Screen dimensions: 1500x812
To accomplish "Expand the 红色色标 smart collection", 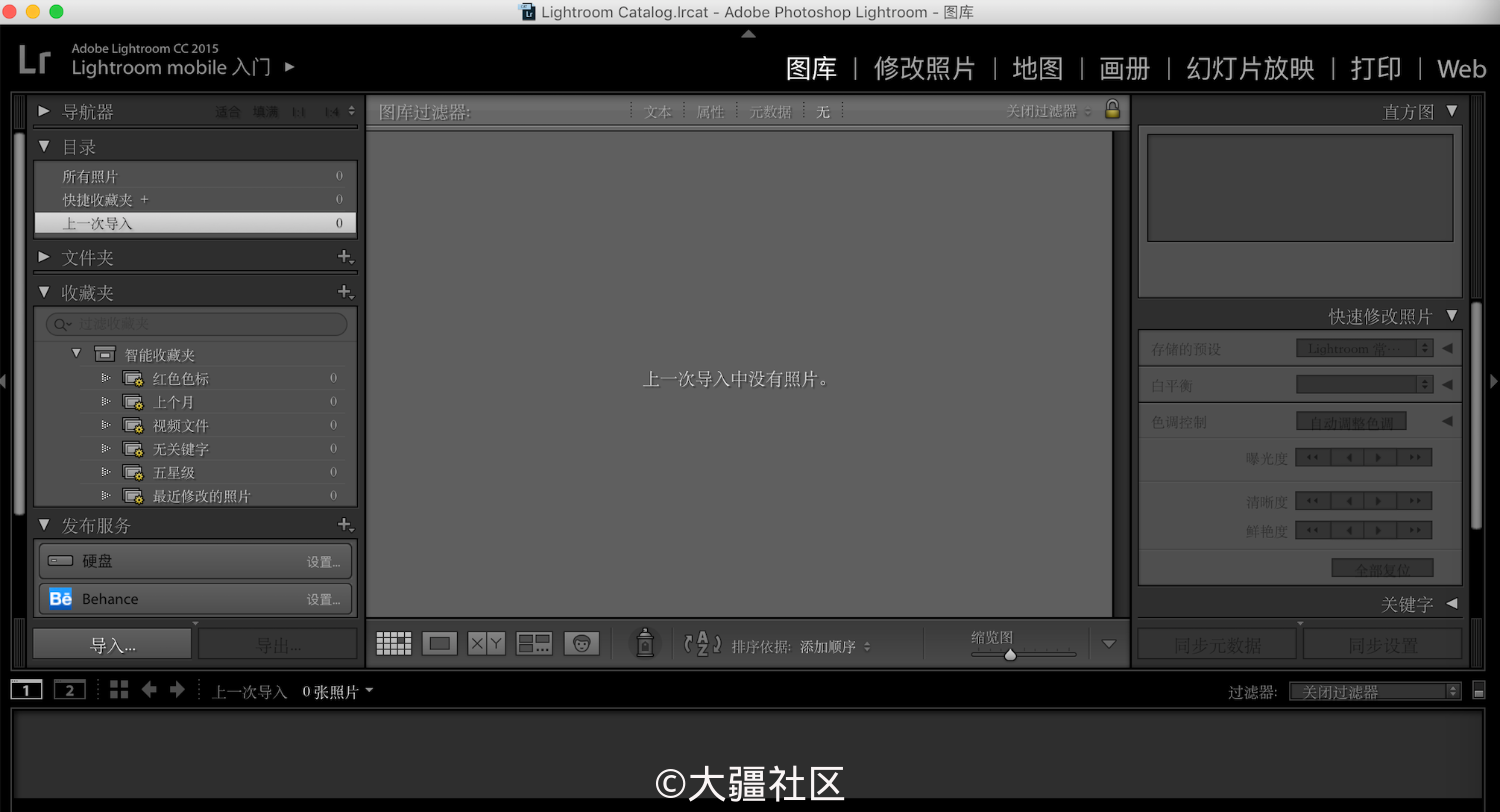I will tap(106, 377).
